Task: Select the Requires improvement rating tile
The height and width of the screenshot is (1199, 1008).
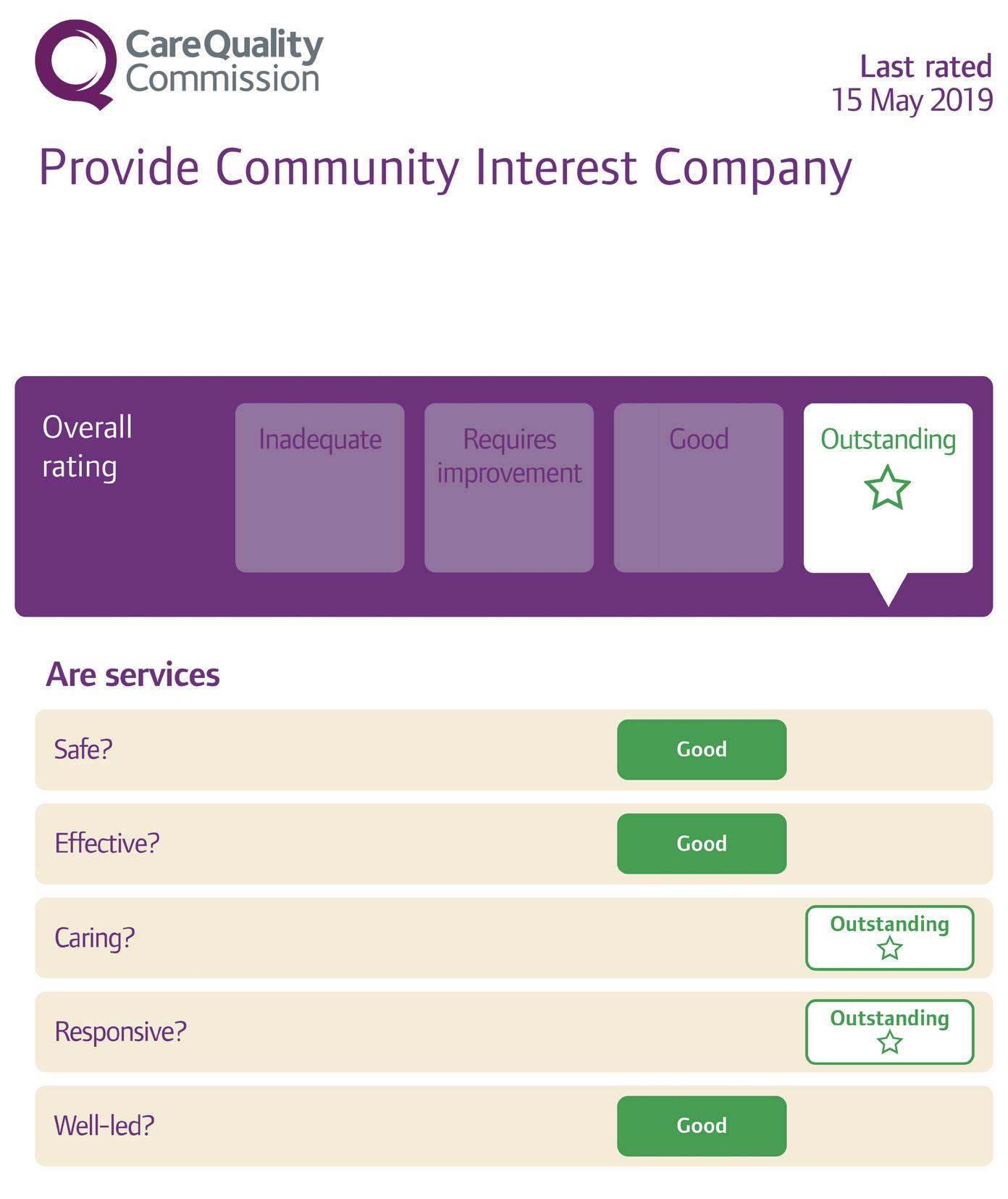Action: click(x=509, y=488)
